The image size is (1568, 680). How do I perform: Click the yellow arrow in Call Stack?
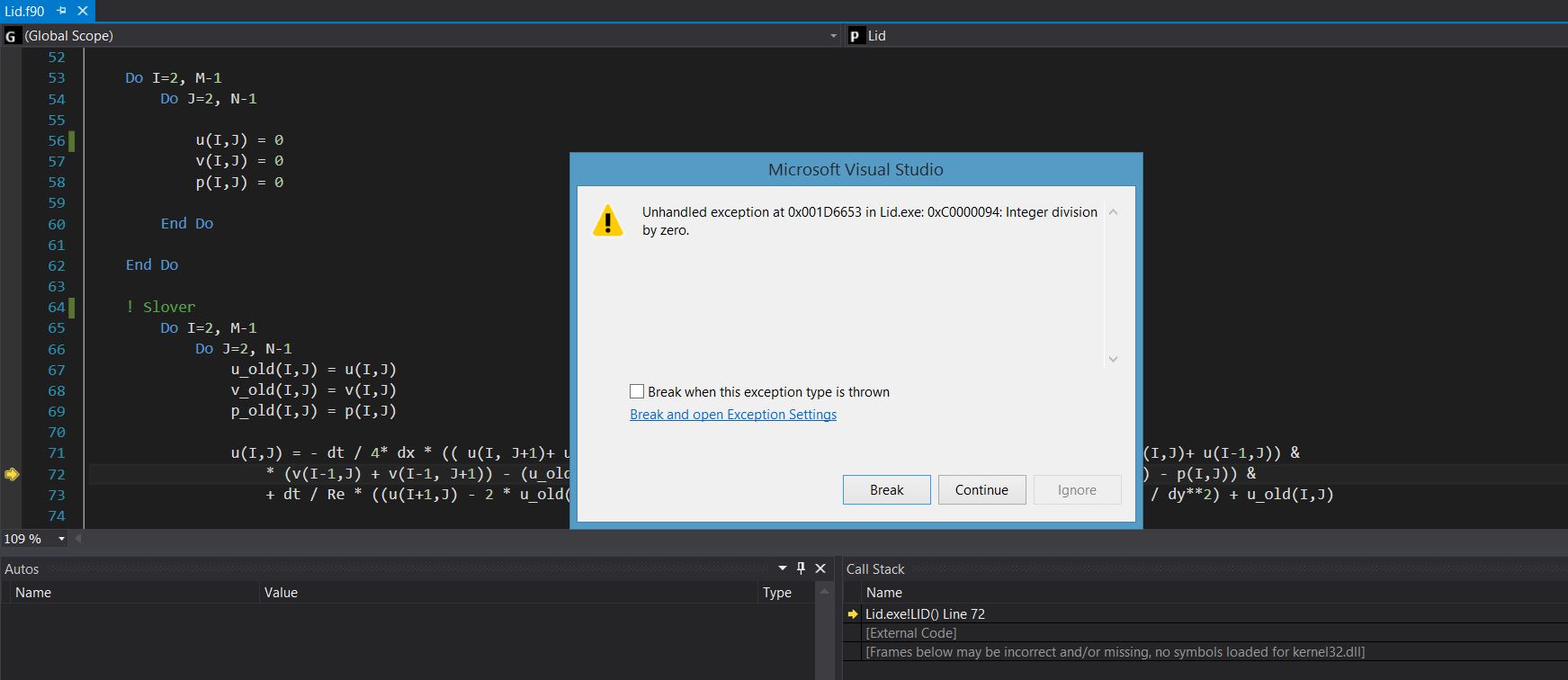(852, 614)
